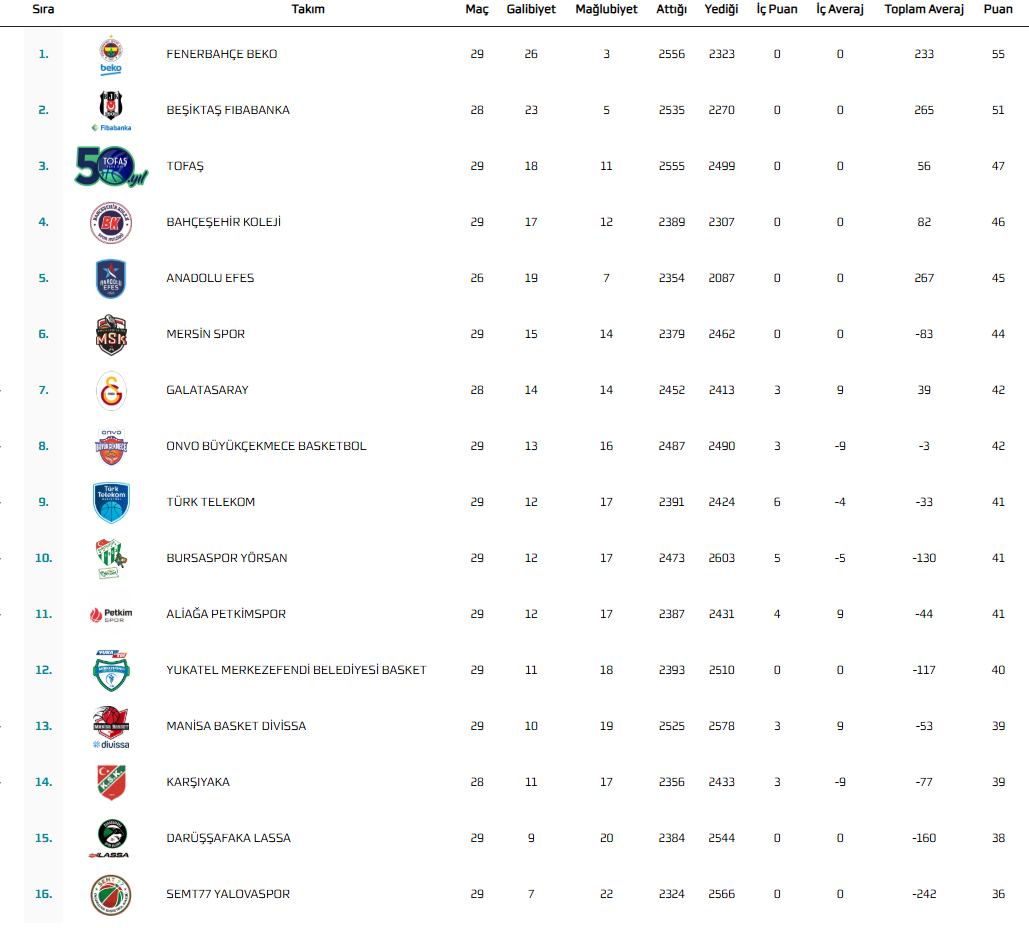Click the Darüşşafaka Lassa team logo

[x=111, y=838]
